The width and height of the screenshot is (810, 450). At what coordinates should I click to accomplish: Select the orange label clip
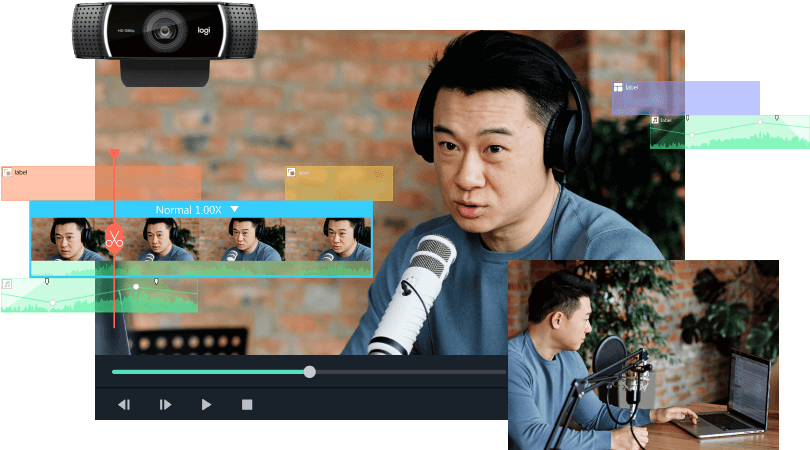point(101,183)
